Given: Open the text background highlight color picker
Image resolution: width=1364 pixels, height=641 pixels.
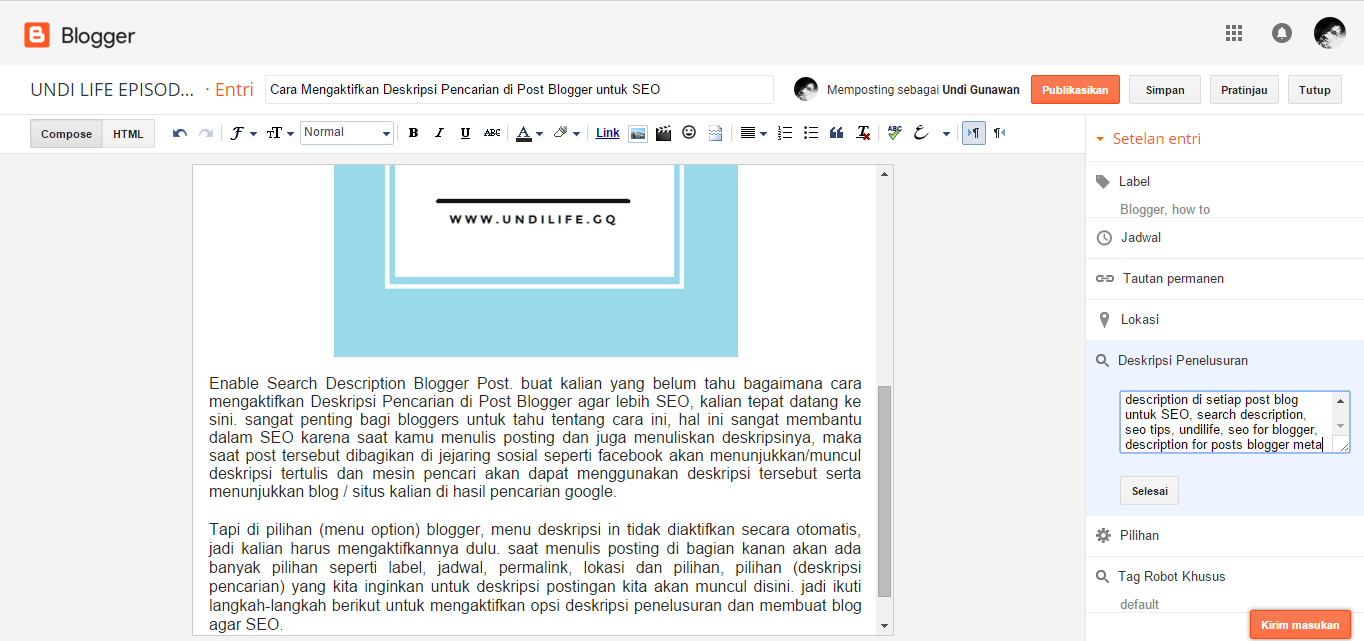Looking at the screenshot, I should click(566, 133).
